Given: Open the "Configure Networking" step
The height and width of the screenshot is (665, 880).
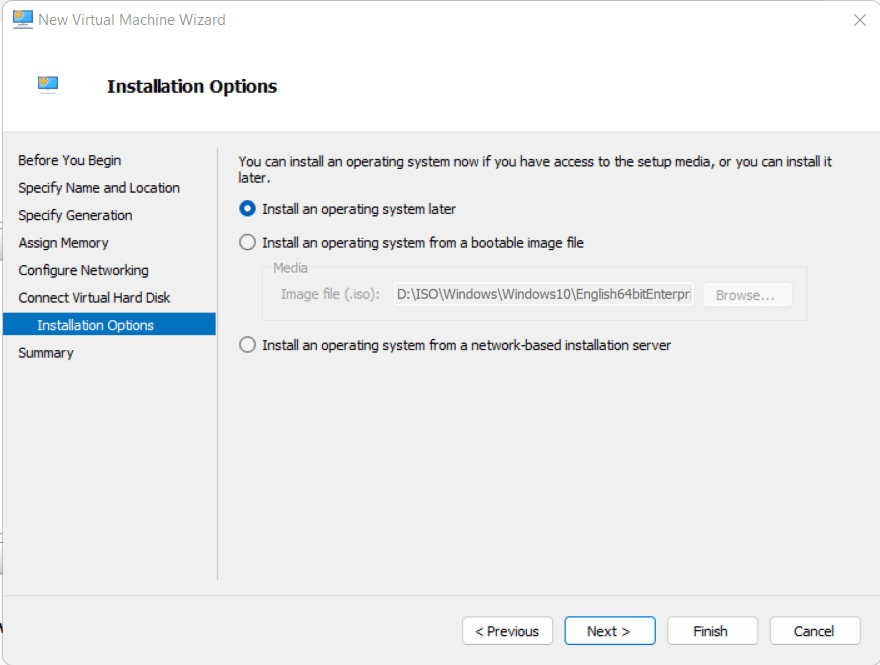Looking at the screenshot, I should (x=82, y=270).
